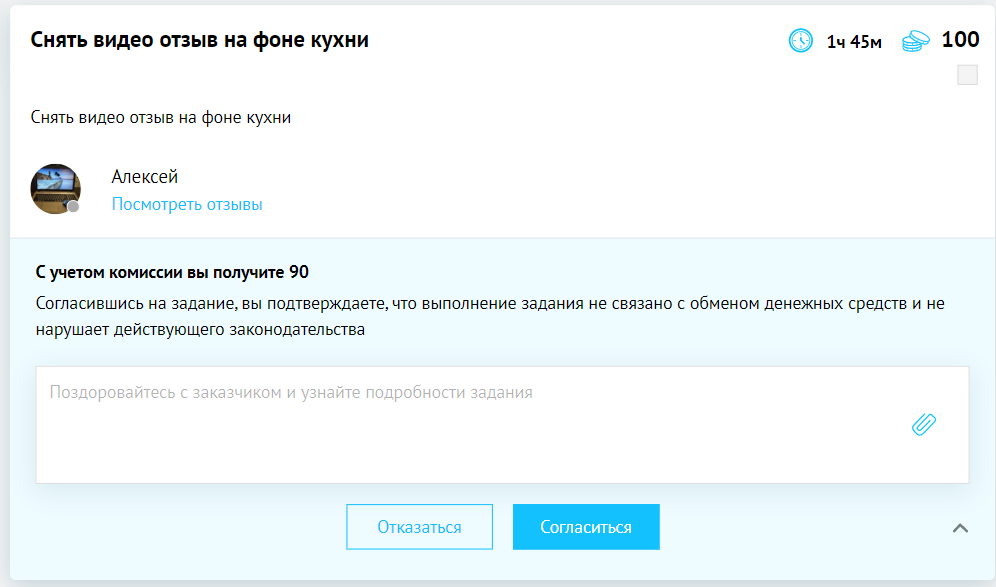Click the reward amount 100

click(960, 39)
